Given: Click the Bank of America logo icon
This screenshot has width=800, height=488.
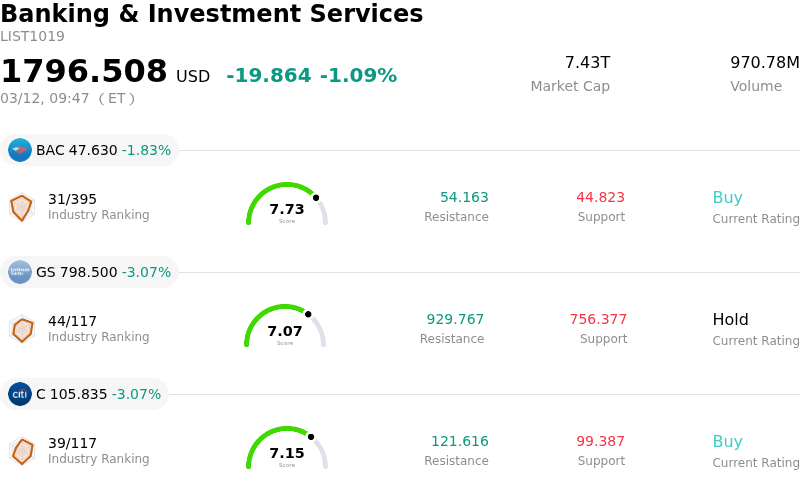Looking at the screenshot, I should (20, 150).
